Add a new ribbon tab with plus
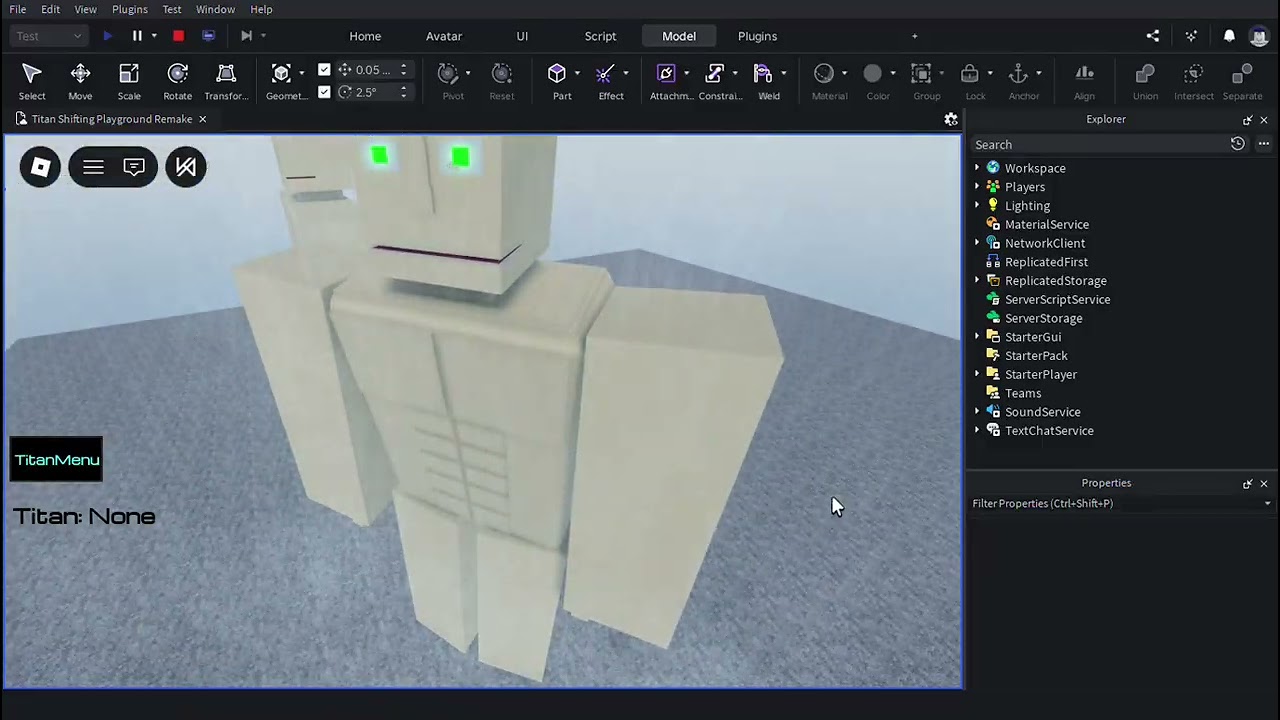The image size is (1280, 720). 914,36
